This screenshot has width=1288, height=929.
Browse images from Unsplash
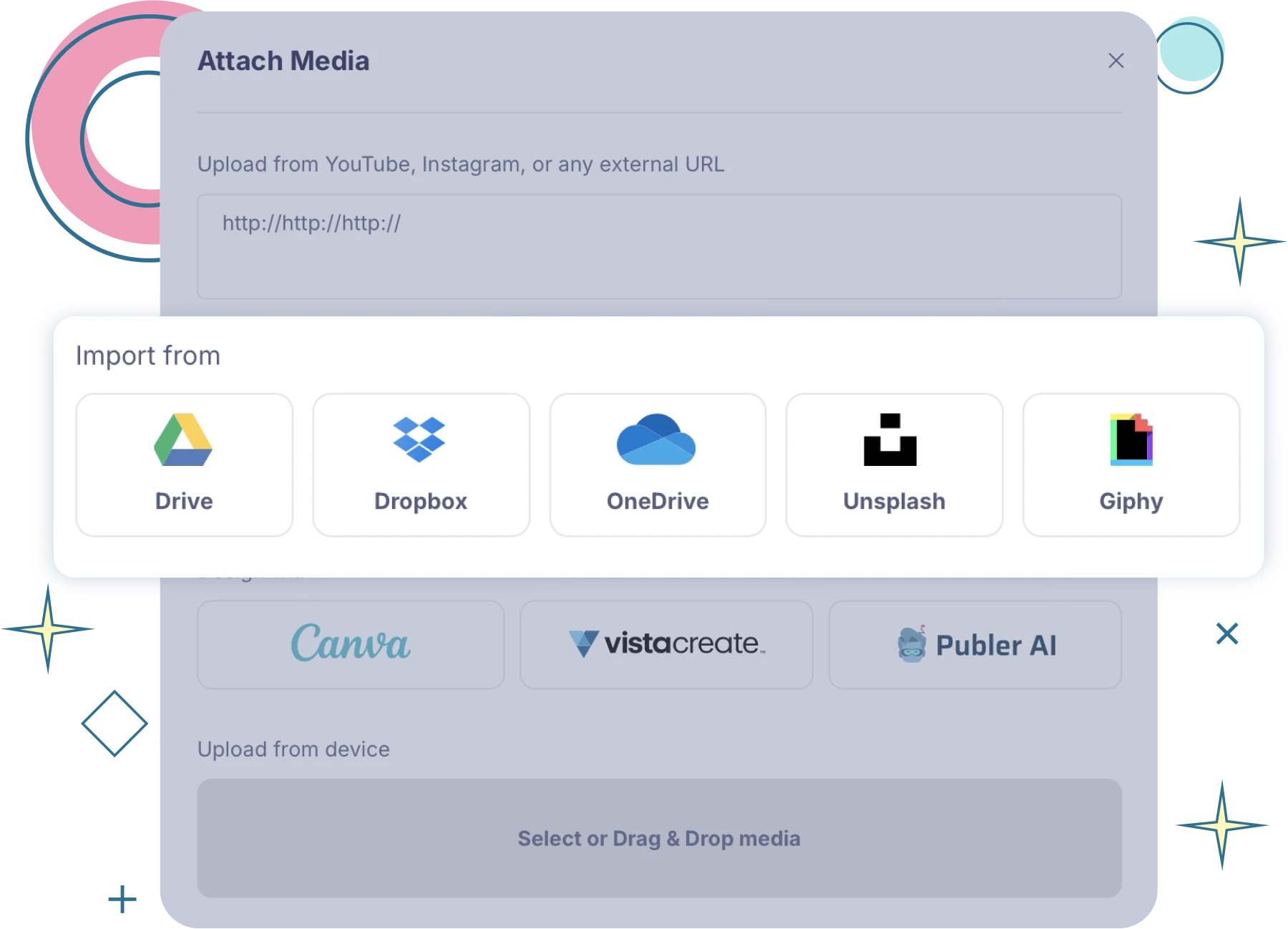point(894,465)
